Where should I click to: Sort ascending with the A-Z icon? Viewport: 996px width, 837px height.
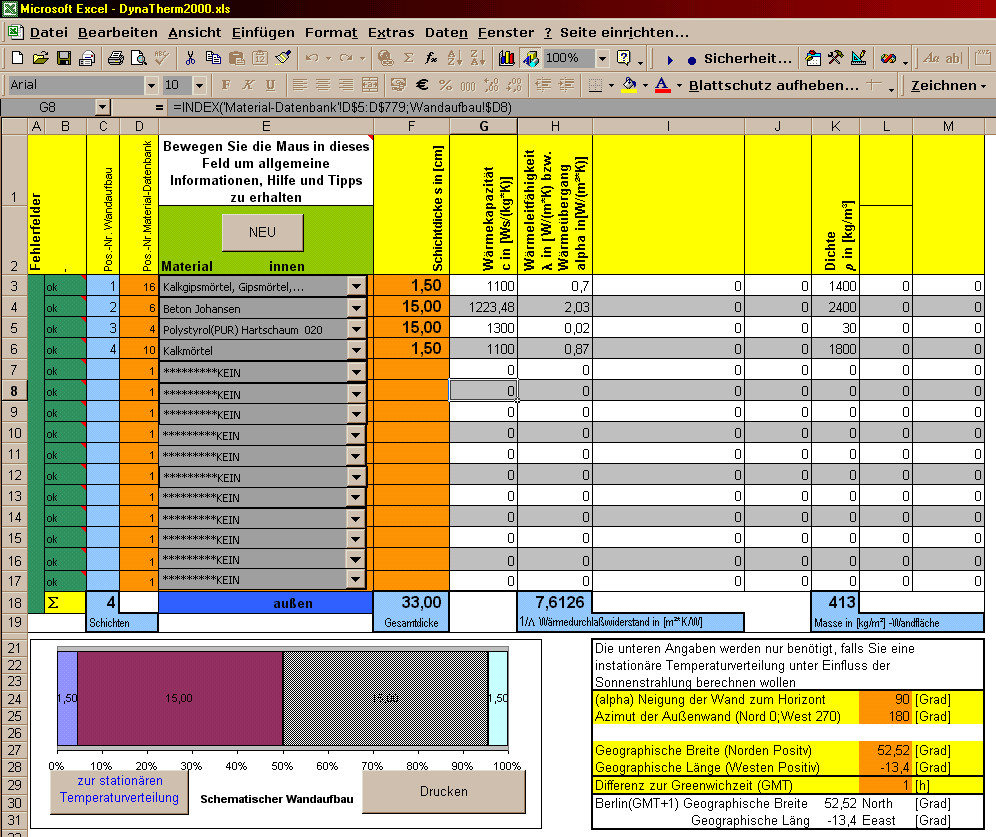click(454, 58)
